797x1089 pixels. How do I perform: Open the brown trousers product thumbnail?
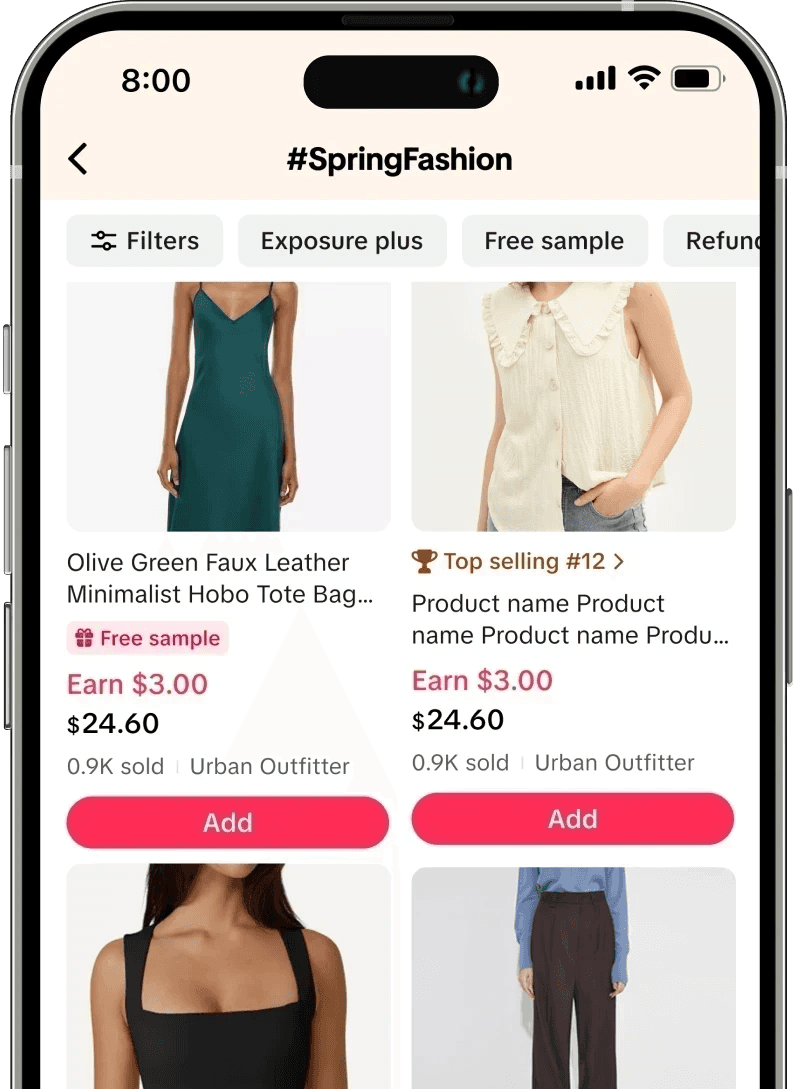click(573, 978)
